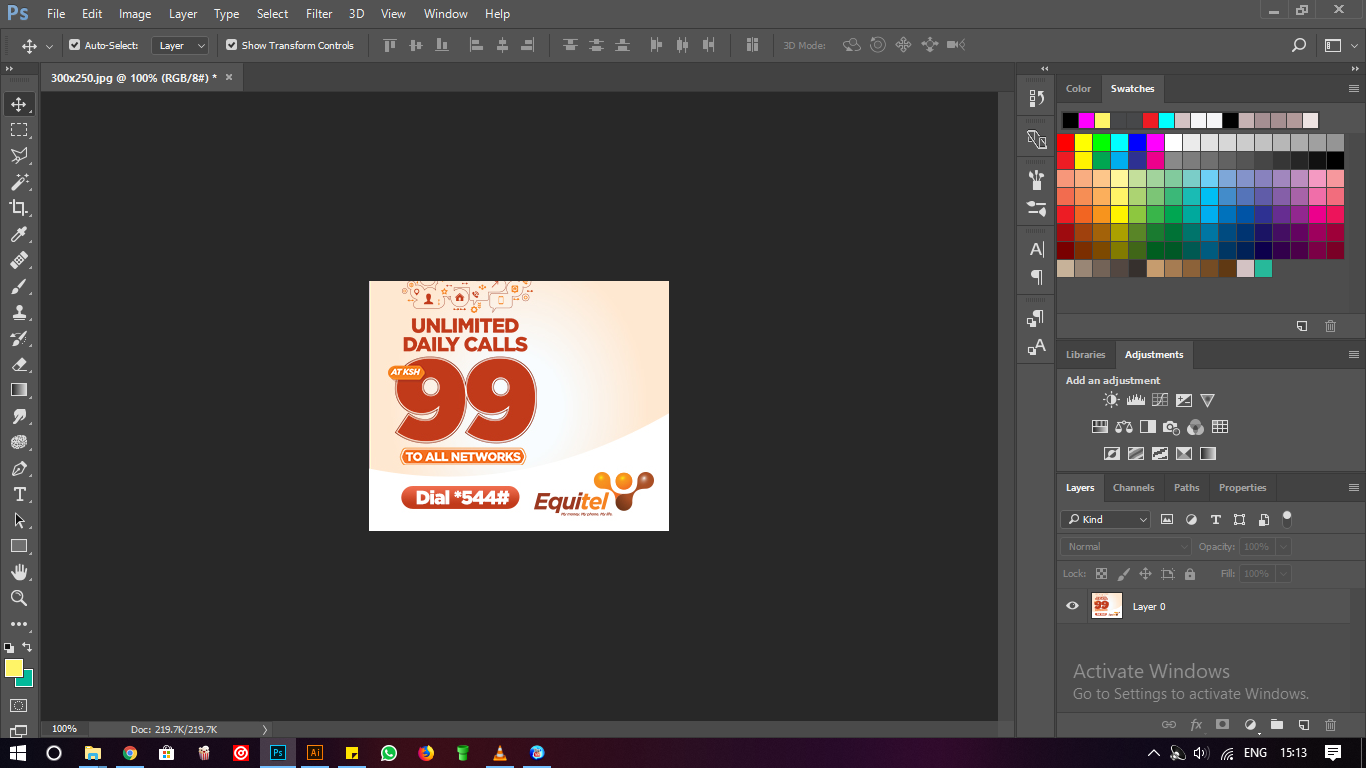Pick the Clone Stamp tool
Screen dimensions: 1366x768
pos(19,312)
